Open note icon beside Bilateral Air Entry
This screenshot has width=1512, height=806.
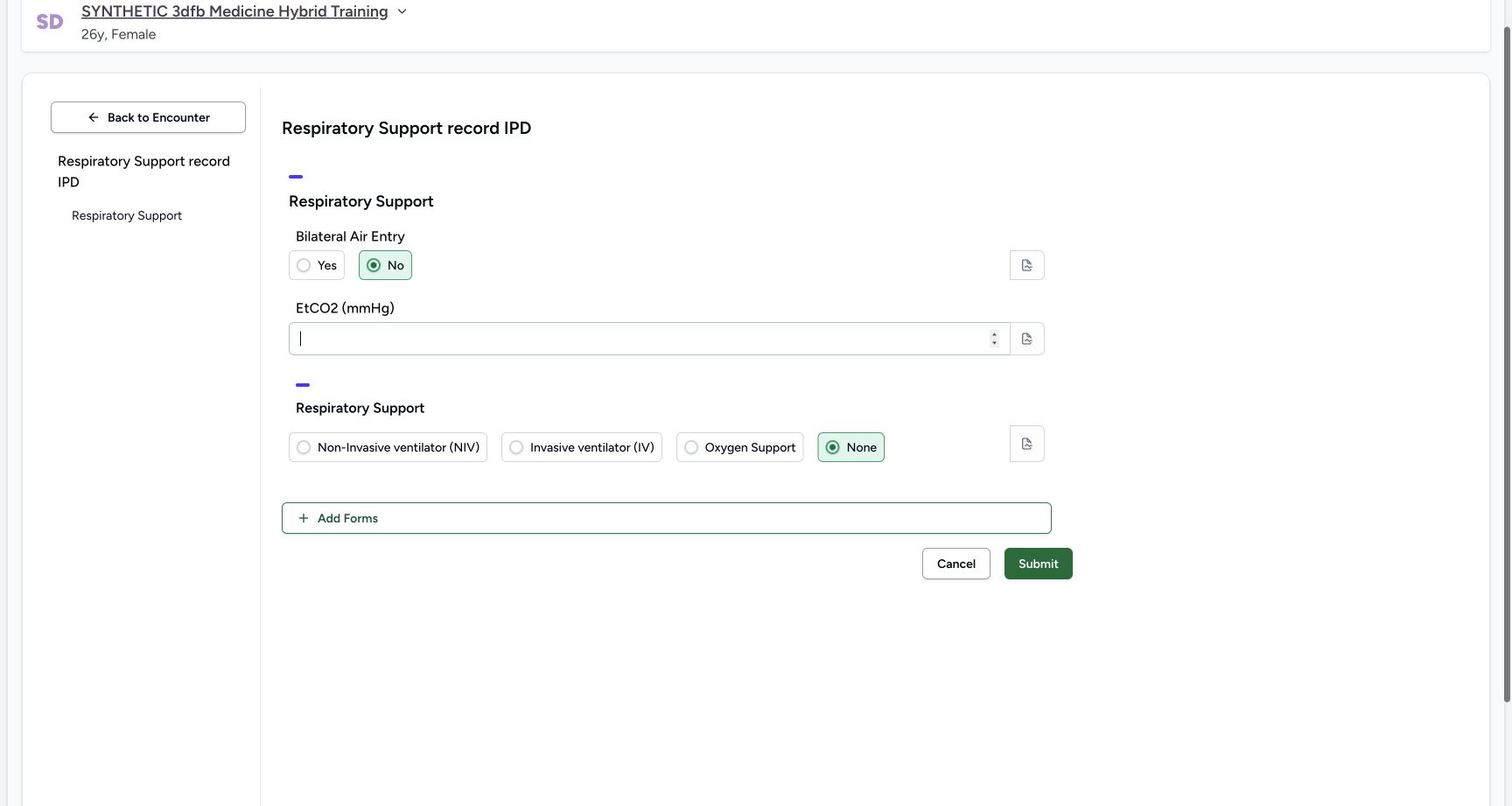coord(1026,265)
